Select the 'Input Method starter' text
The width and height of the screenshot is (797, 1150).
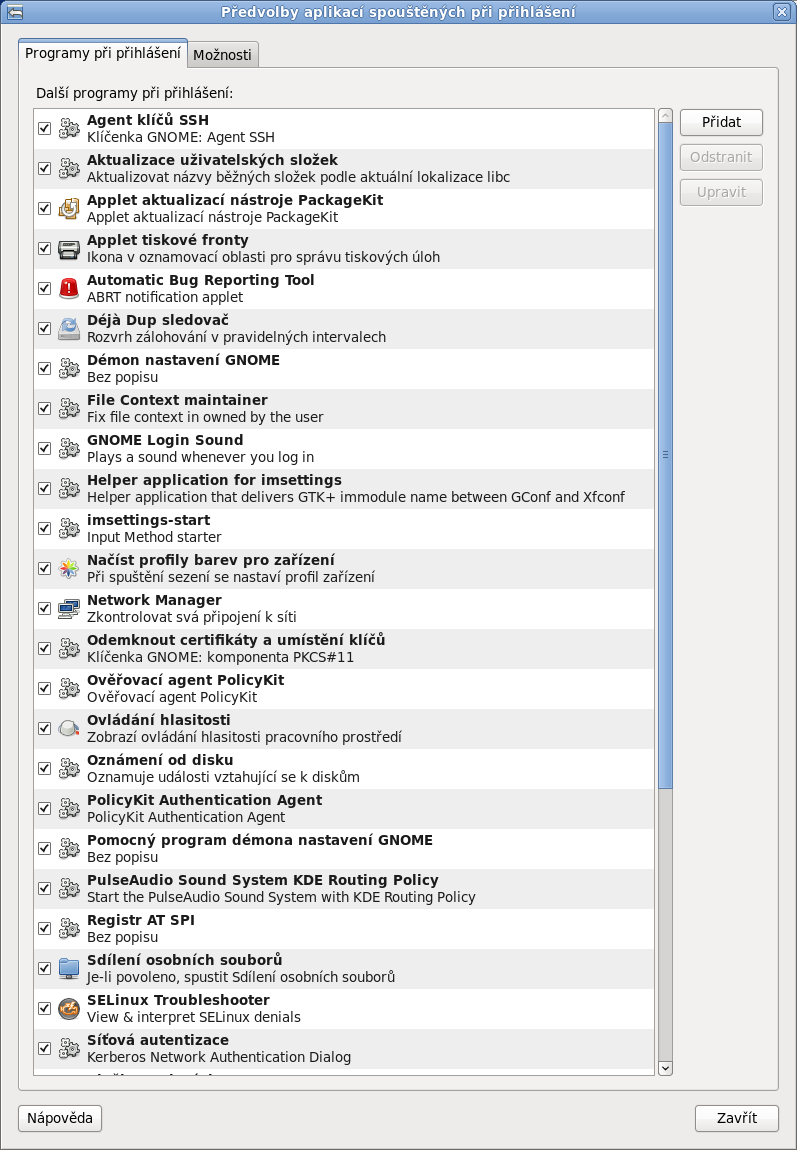154,538
